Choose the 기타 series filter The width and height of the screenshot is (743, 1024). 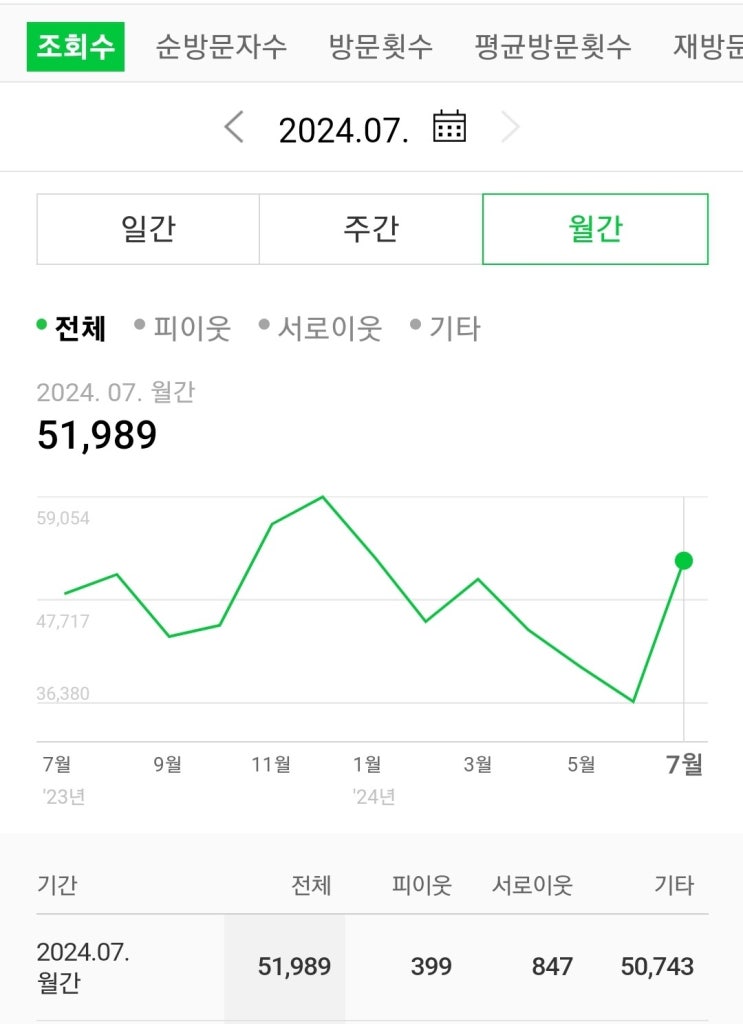coord(445,328)
